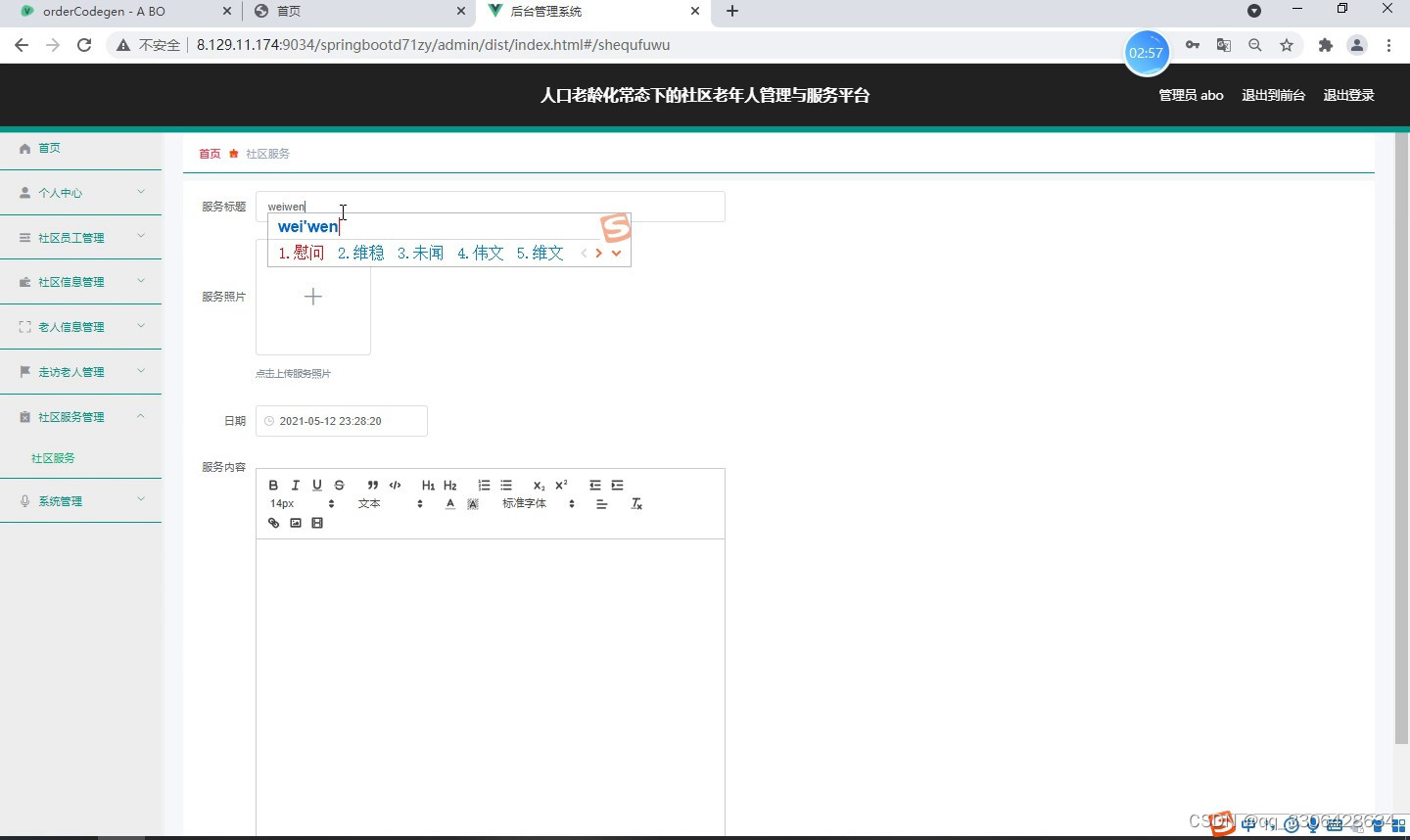Insert a hyperlink in the editor
The width and height of the screenshot is (1410, 840).
point(273,524)
